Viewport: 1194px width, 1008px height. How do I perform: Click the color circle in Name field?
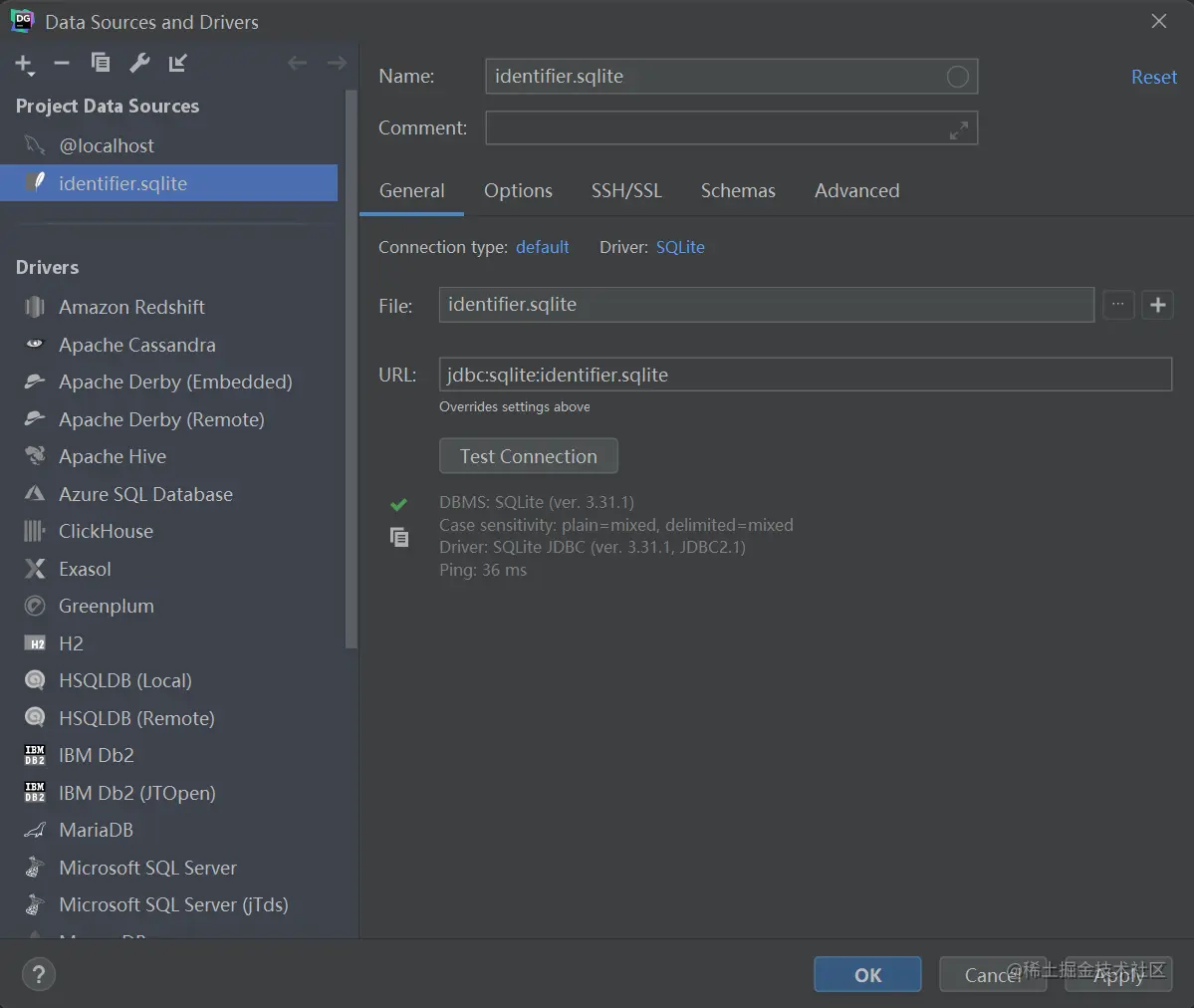tap(957, 76)
